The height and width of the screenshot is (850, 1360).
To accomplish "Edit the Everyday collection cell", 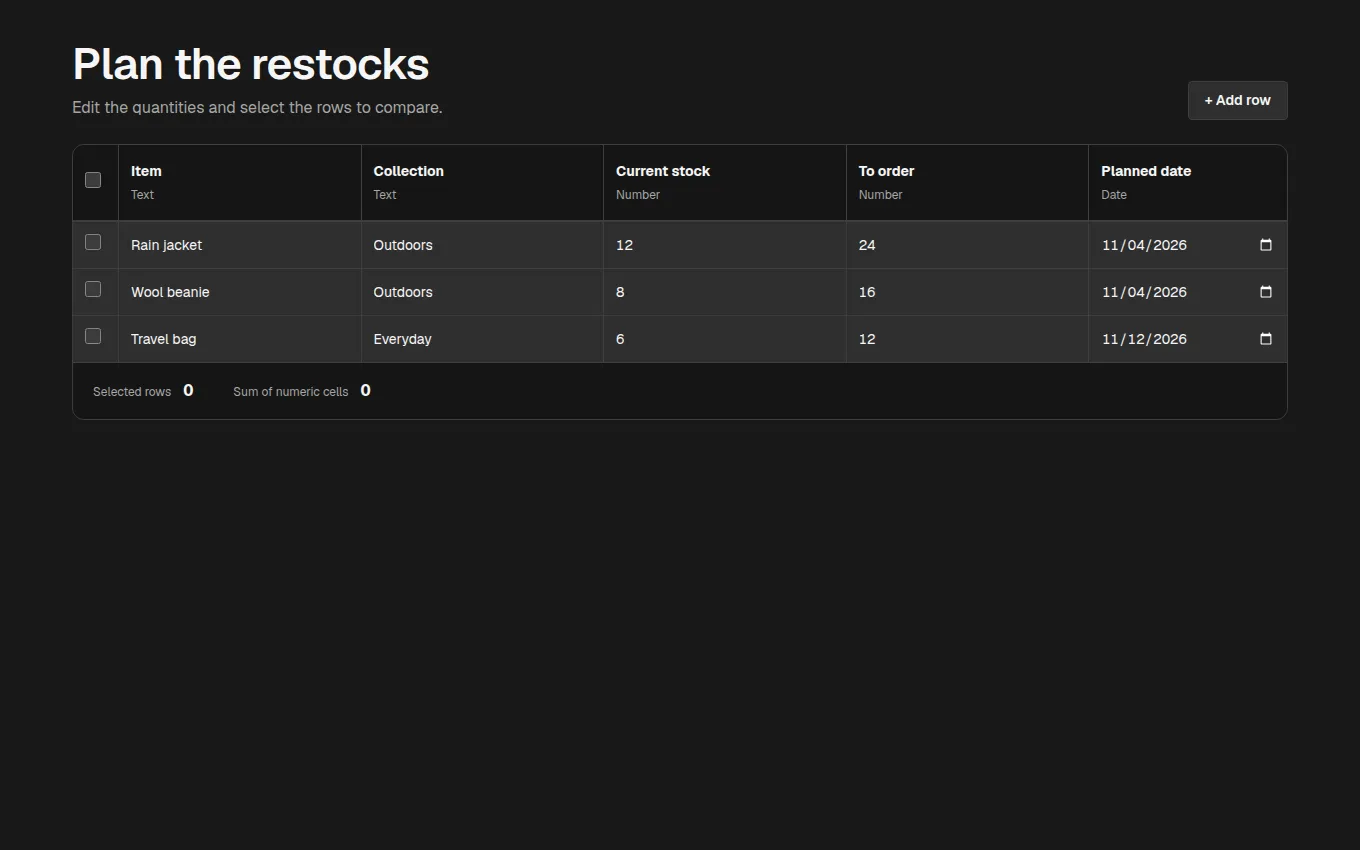I will point(482,339).
